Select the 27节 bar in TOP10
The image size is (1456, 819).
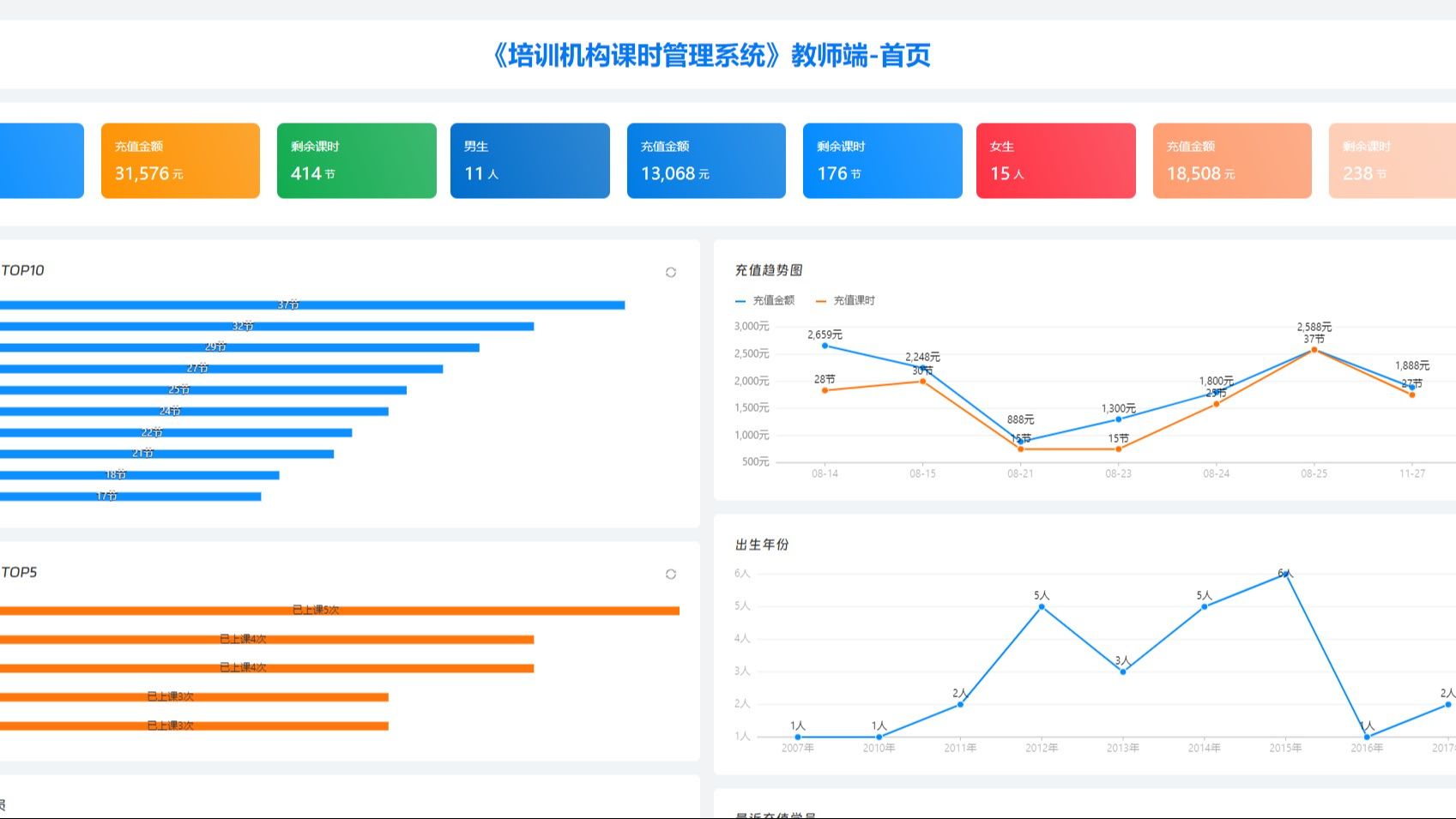[221, 369]
